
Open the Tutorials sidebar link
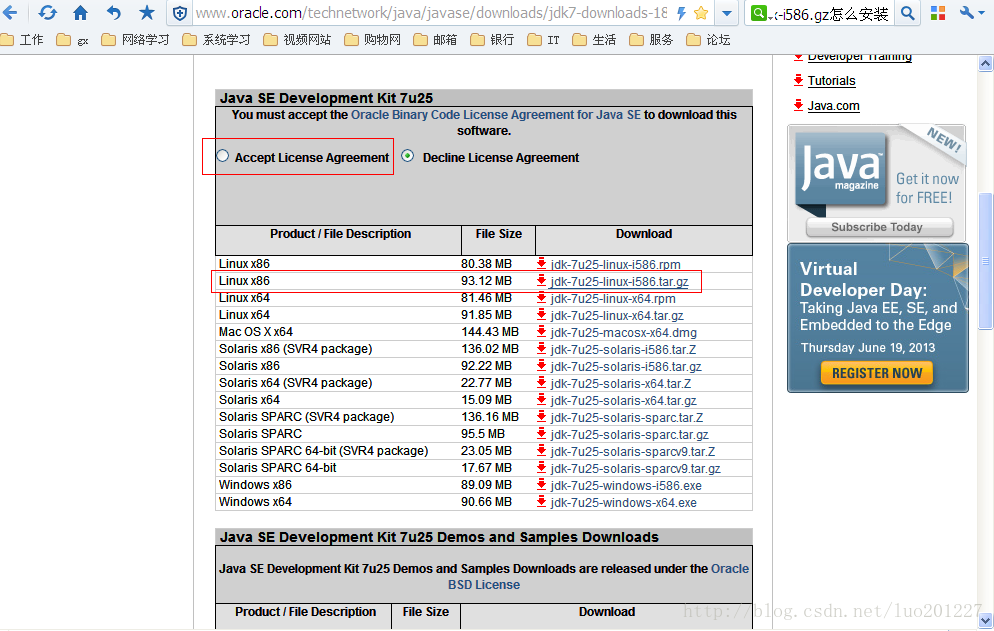831,81
